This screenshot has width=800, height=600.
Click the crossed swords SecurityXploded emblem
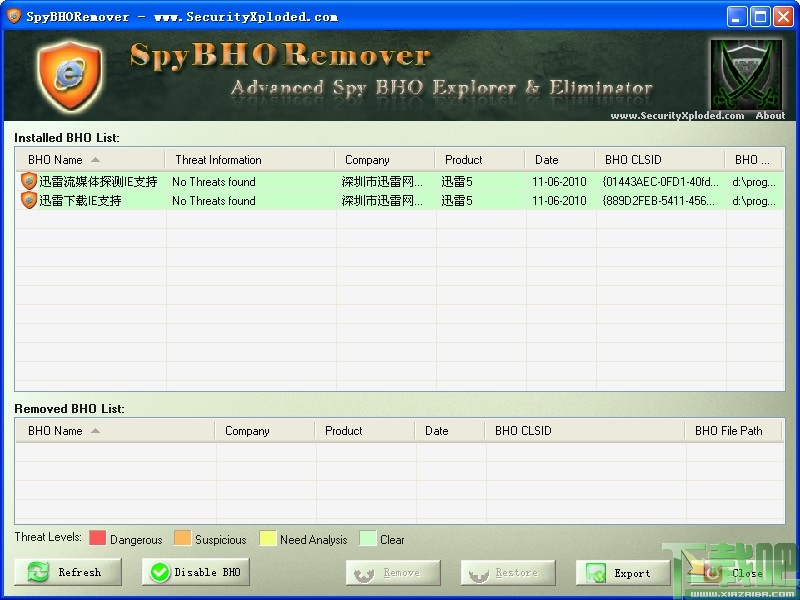(746, 74)
